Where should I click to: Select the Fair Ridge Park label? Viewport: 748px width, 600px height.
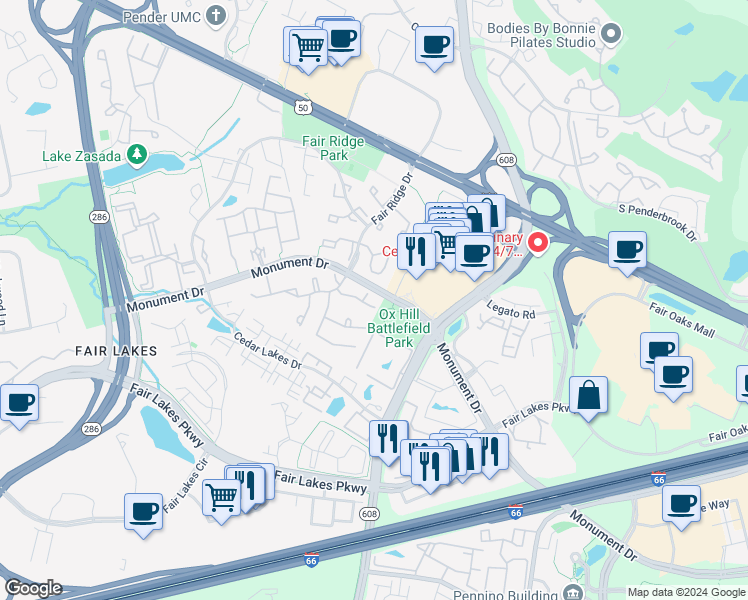[326, 148]
